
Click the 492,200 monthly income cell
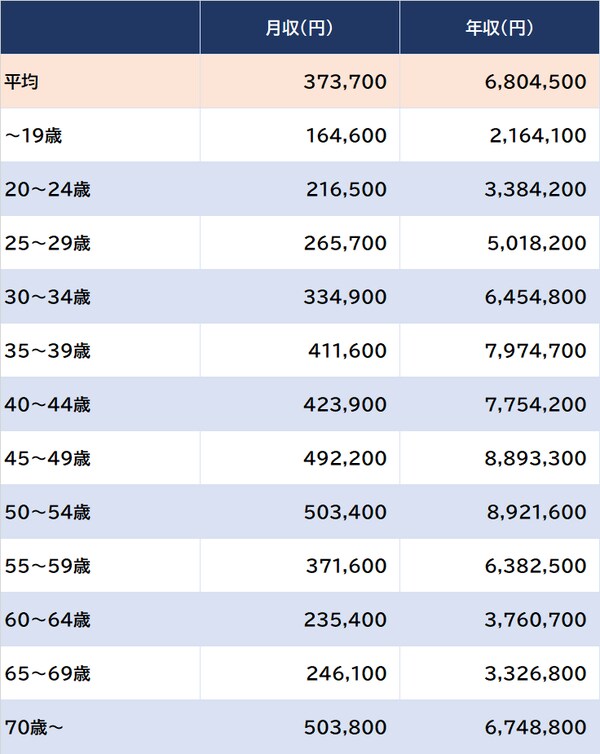[345, 460]
